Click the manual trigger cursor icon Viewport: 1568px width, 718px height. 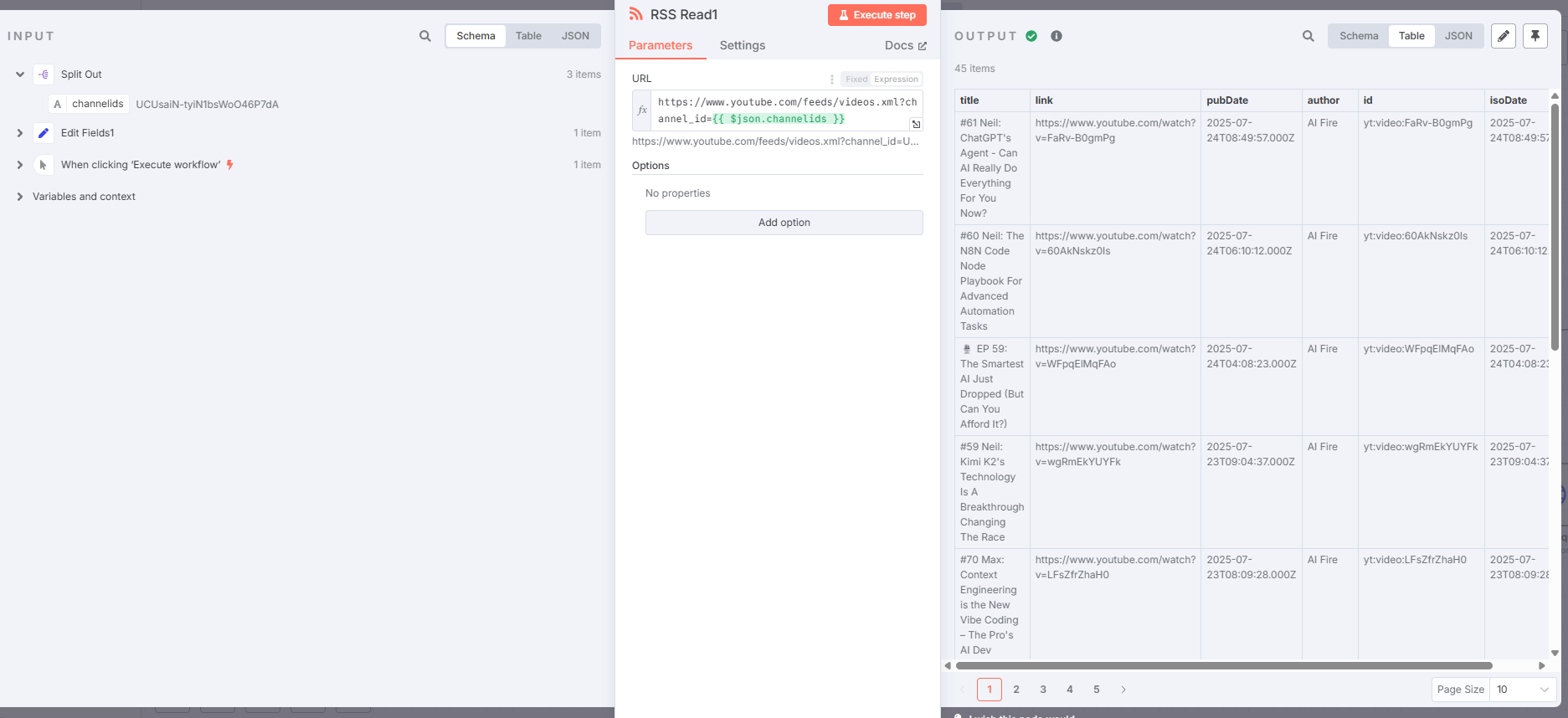[x=44, y=165]
